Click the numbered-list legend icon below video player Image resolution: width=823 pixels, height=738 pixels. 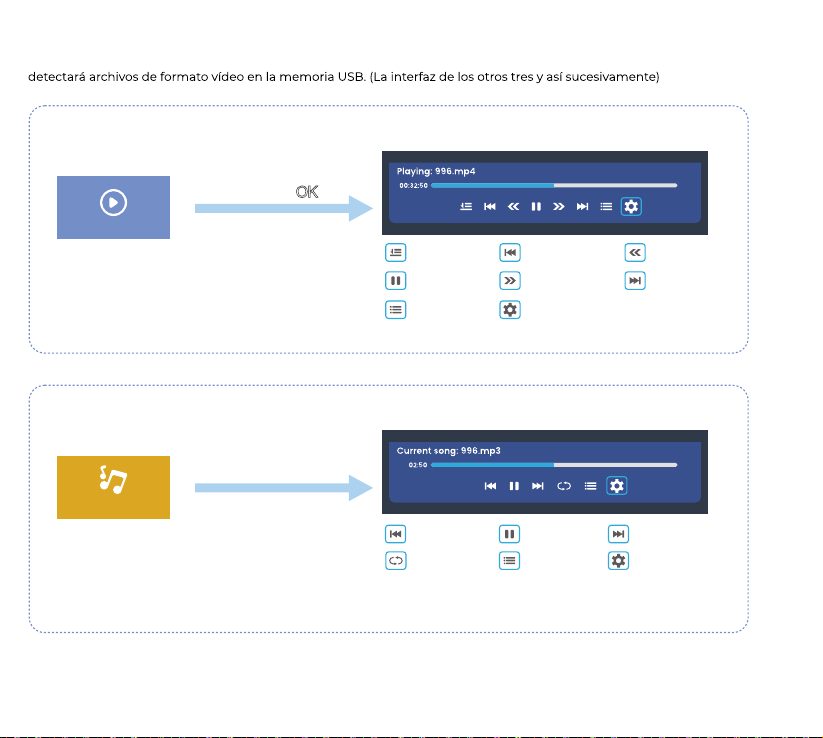(396, 252)
